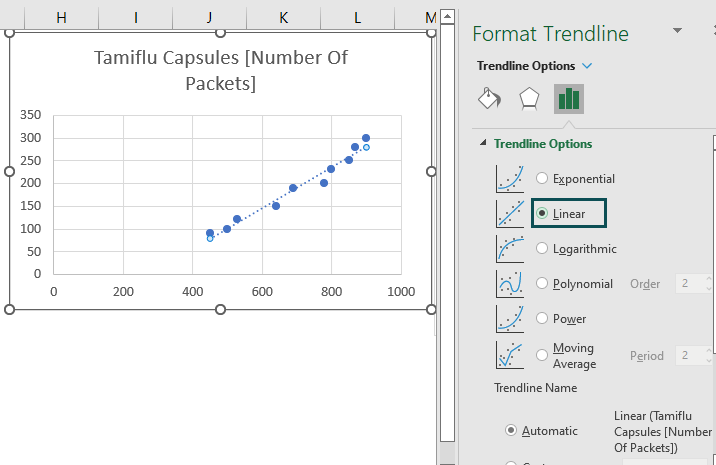The width and height of the screenshot is (716, 465).
Task: Click the chart's top-middle sizing handle
Action: click(x=220, y=32)
